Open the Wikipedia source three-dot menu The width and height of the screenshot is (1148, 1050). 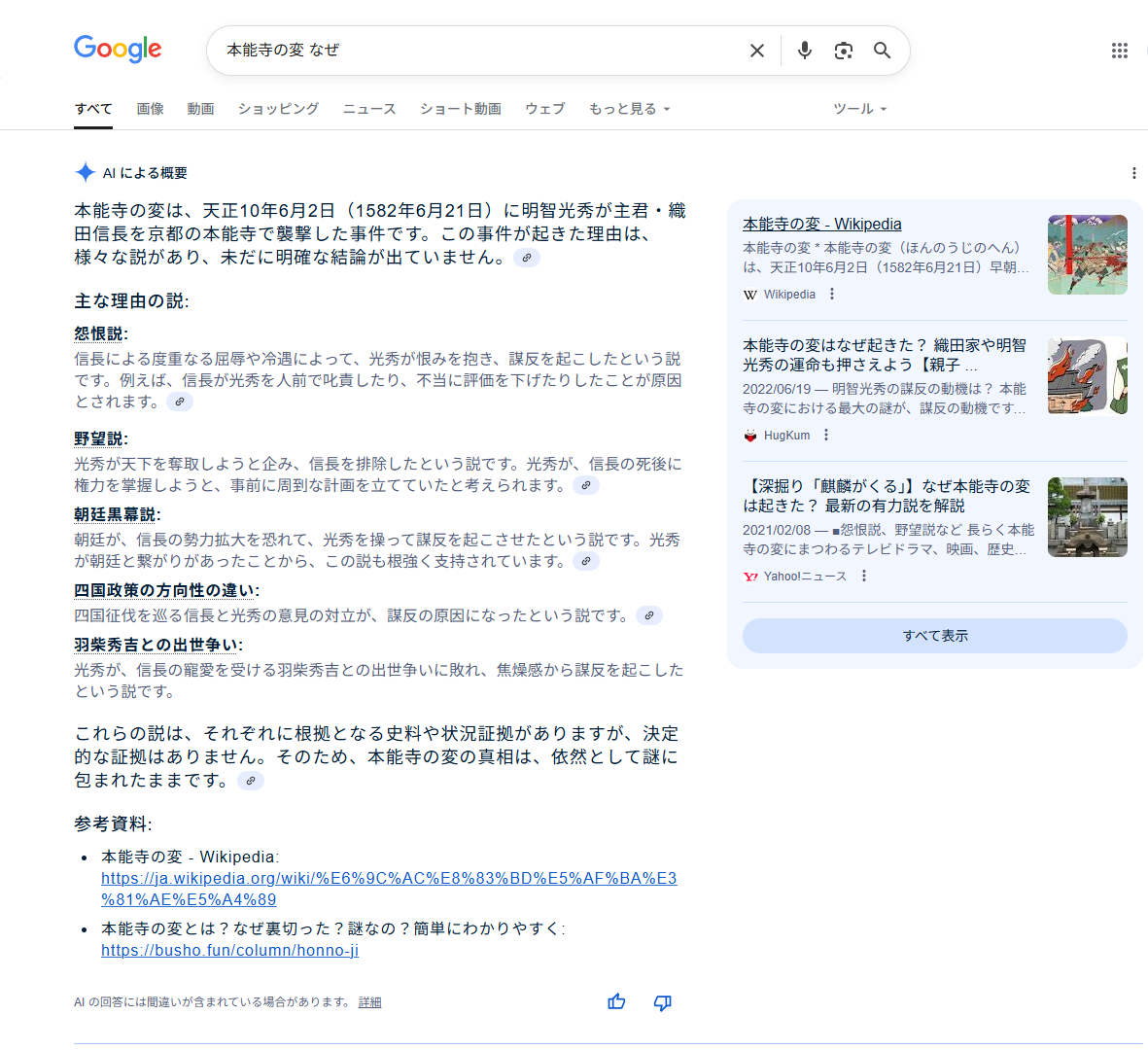[832, 294]
